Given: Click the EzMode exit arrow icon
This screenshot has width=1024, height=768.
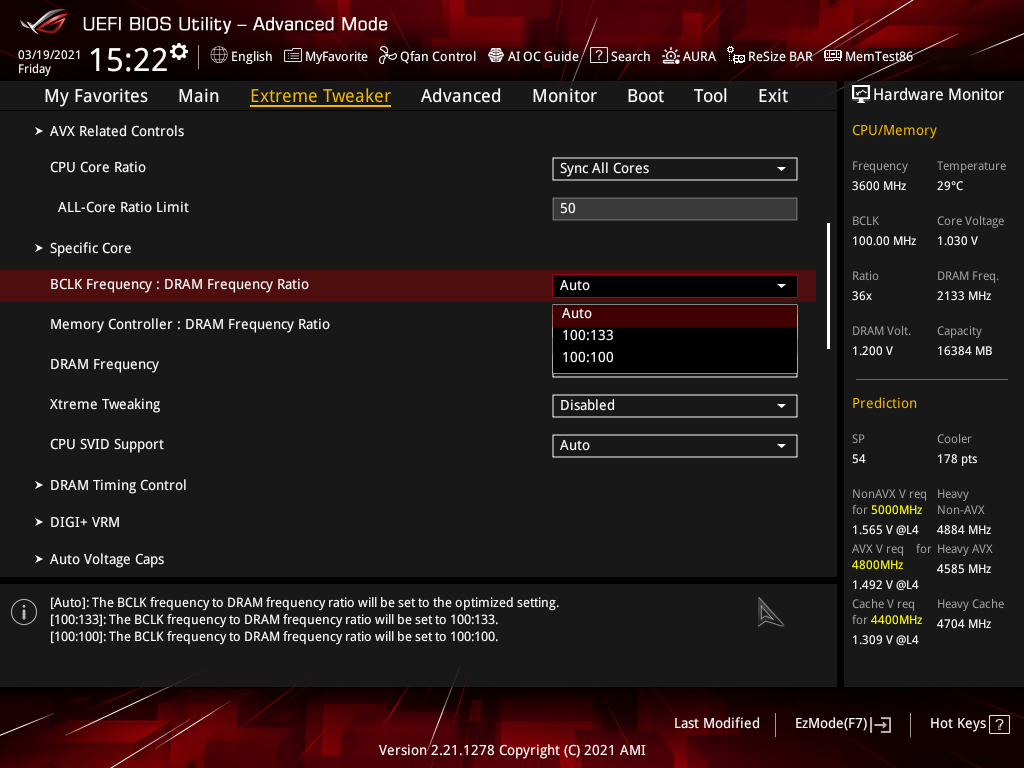Looking at the screenshot, I should [x=881, y=724].
